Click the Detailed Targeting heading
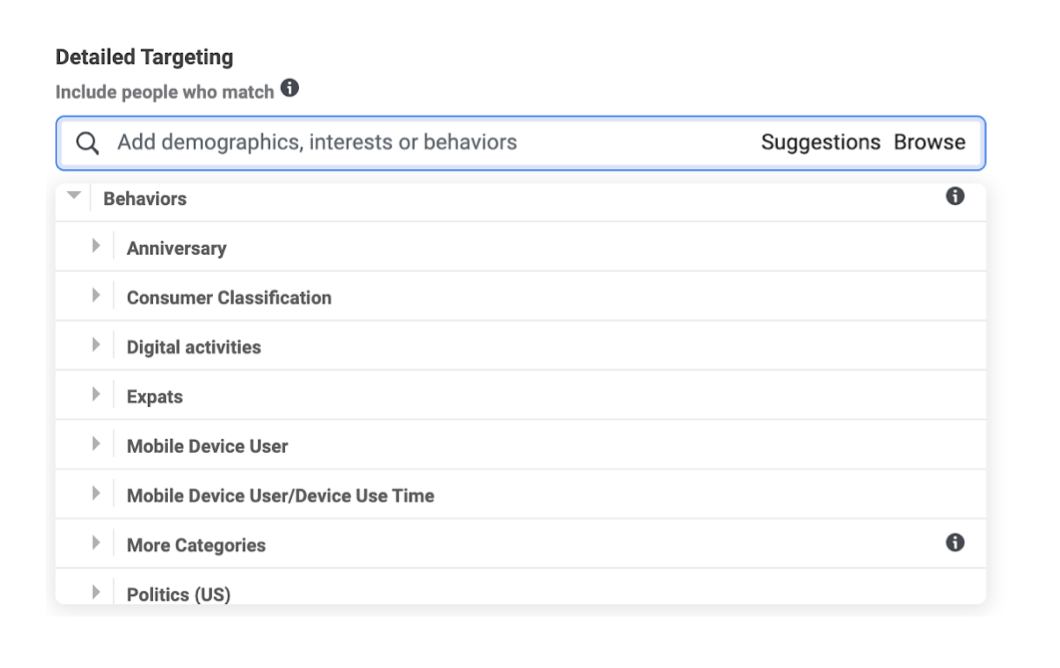This screenshot has height=668, width=1060. tap(145, 57)
